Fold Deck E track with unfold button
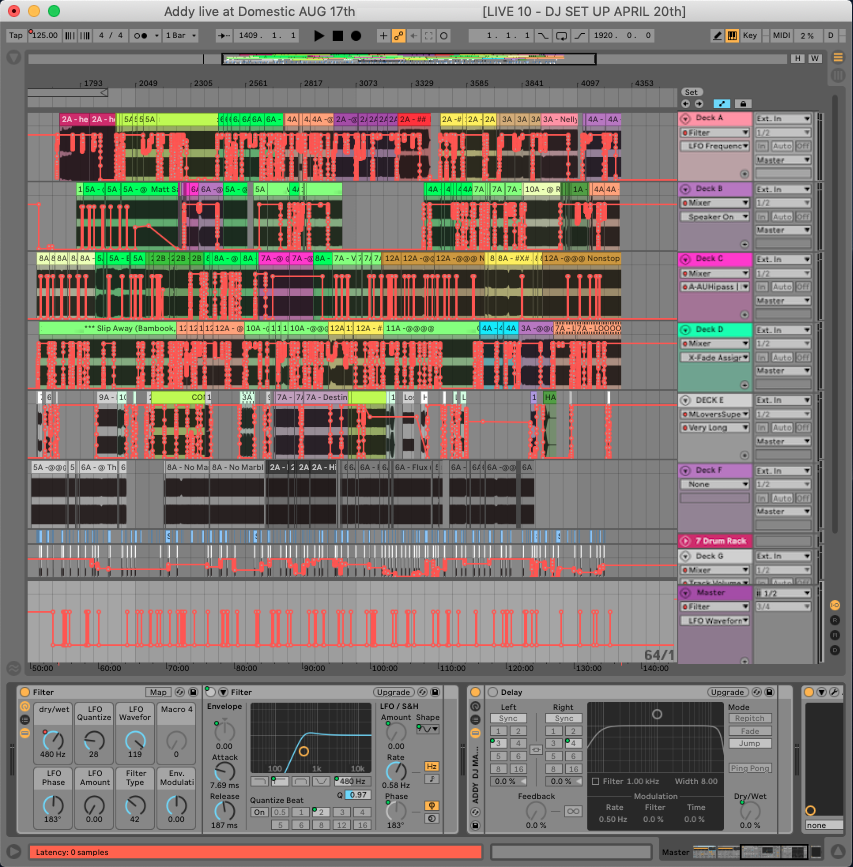The width and height of the screenshot is (853, 867). [685, 400]
